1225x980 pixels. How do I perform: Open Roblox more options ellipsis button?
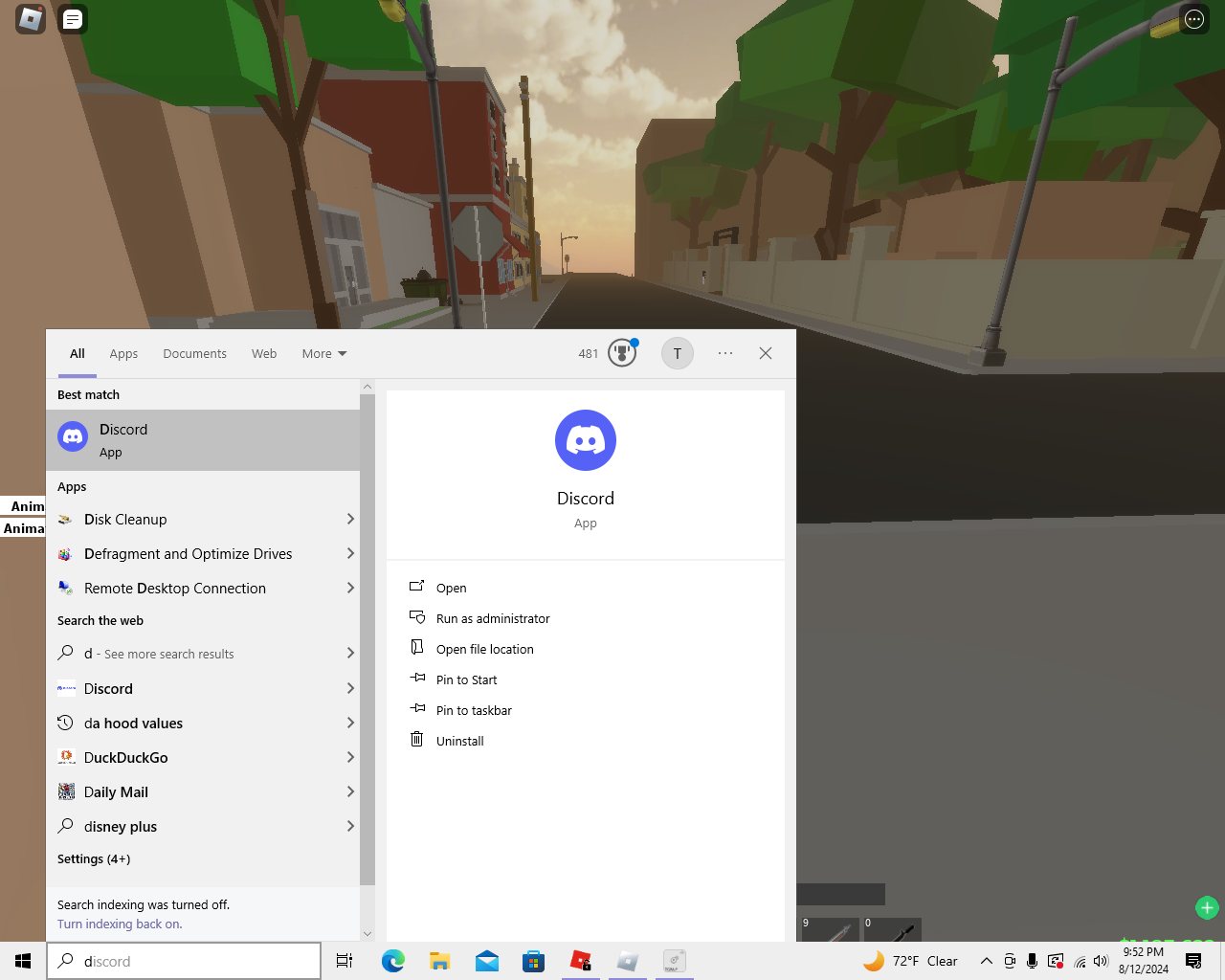1194,19
